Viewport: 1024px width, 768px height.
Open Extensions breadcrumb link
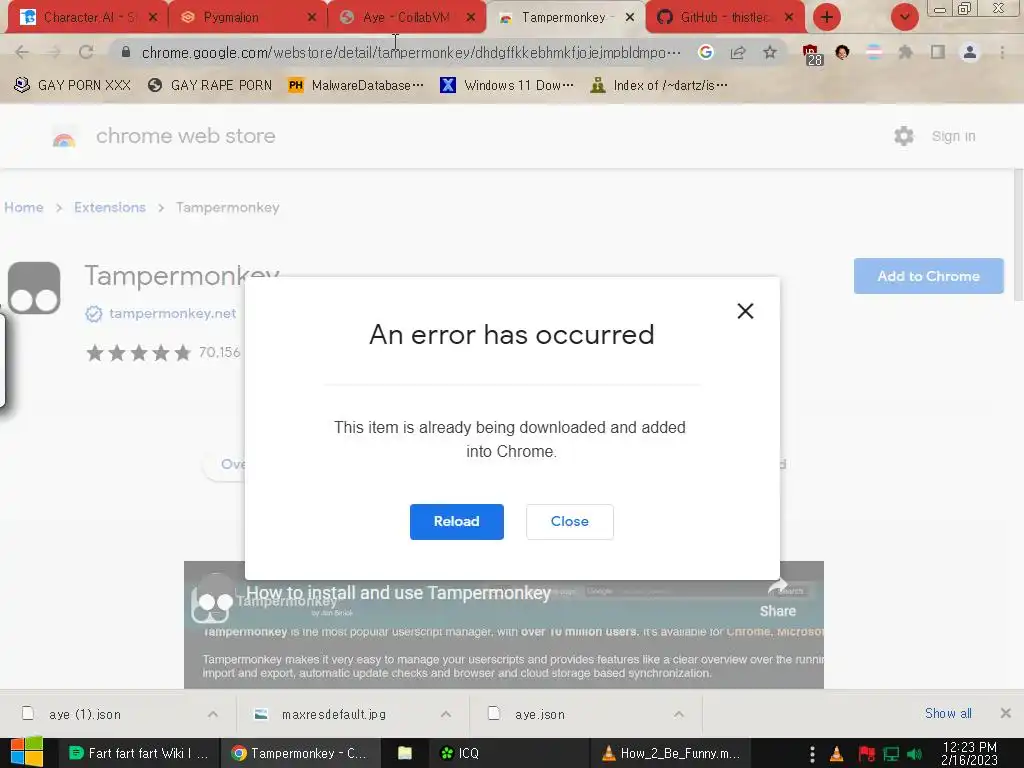[110, 207]
